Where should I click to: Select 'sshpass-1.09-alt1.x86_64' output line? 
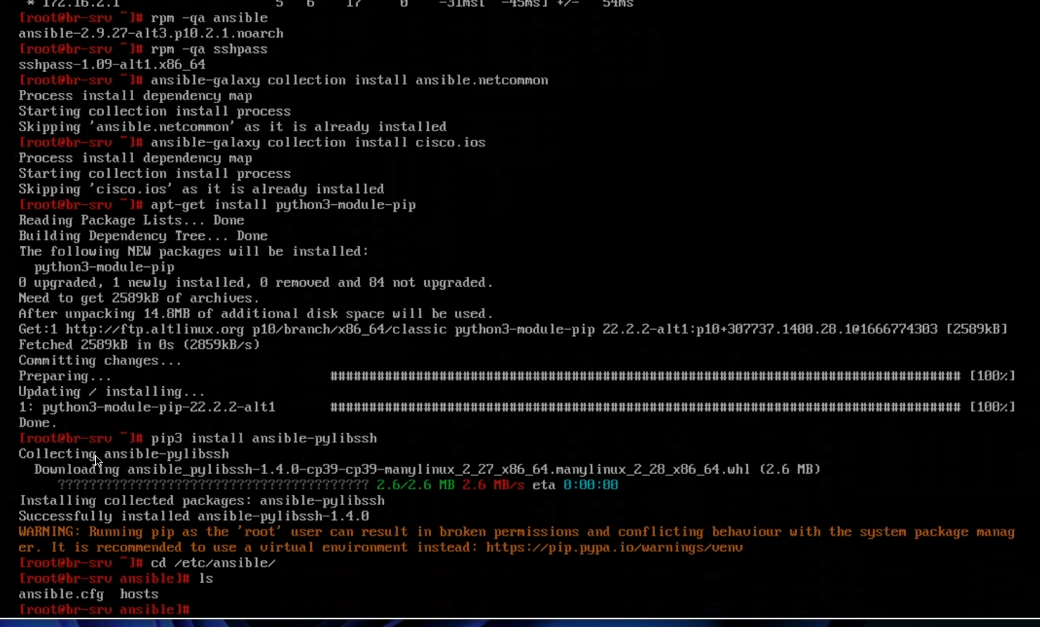(112, 64)
